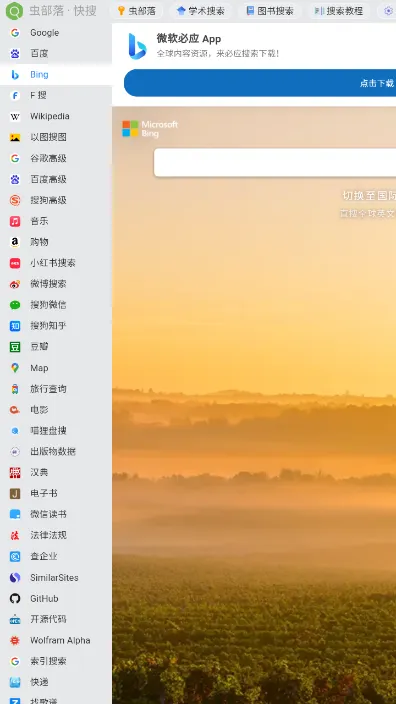Viewport: 396px width, 704px height.
Task: Click the Bing icon in sidebar
Action: point(15,75)
